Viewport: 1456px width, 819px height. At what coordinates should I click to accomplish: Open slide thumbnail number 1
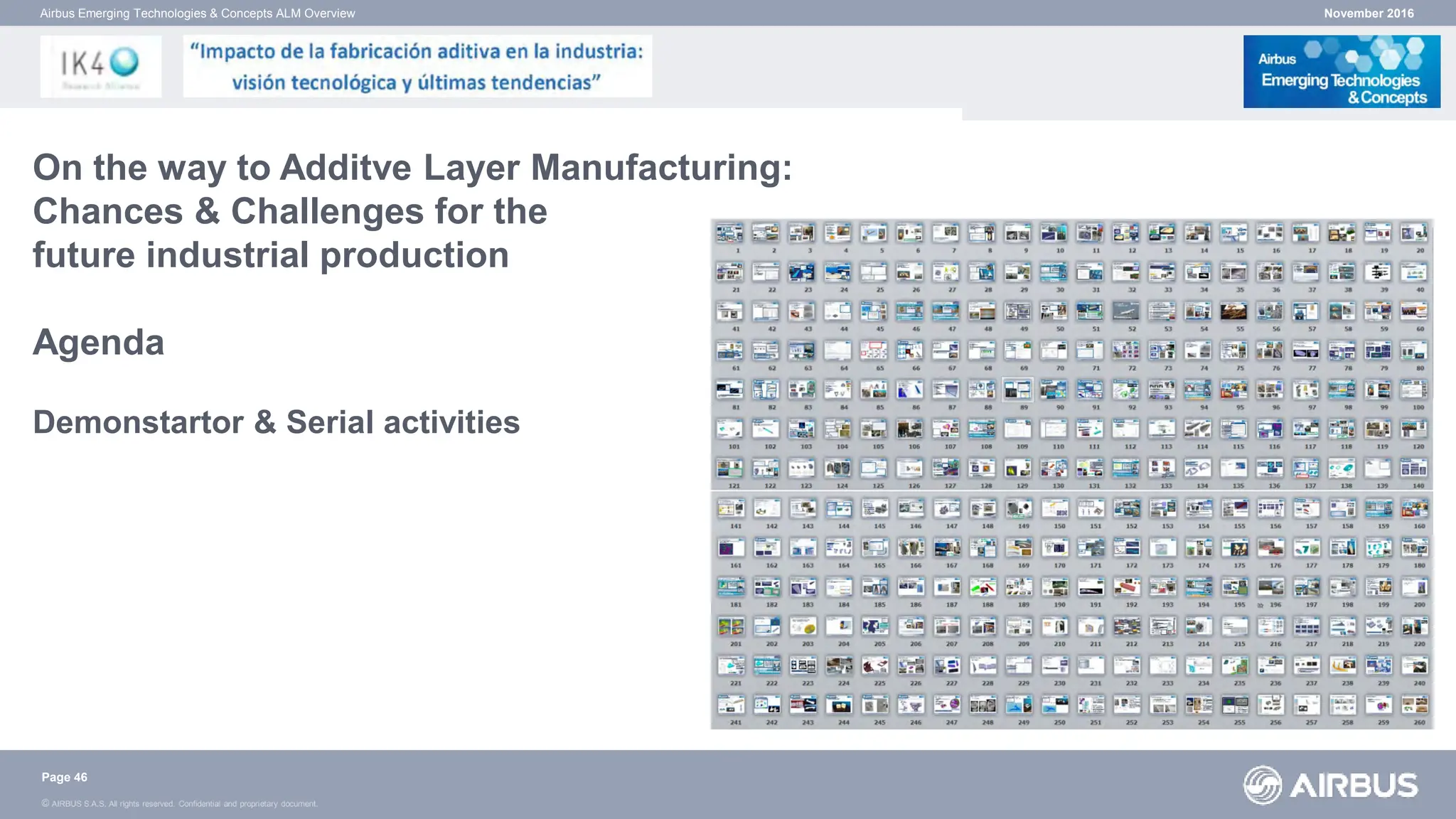point(730,232)
